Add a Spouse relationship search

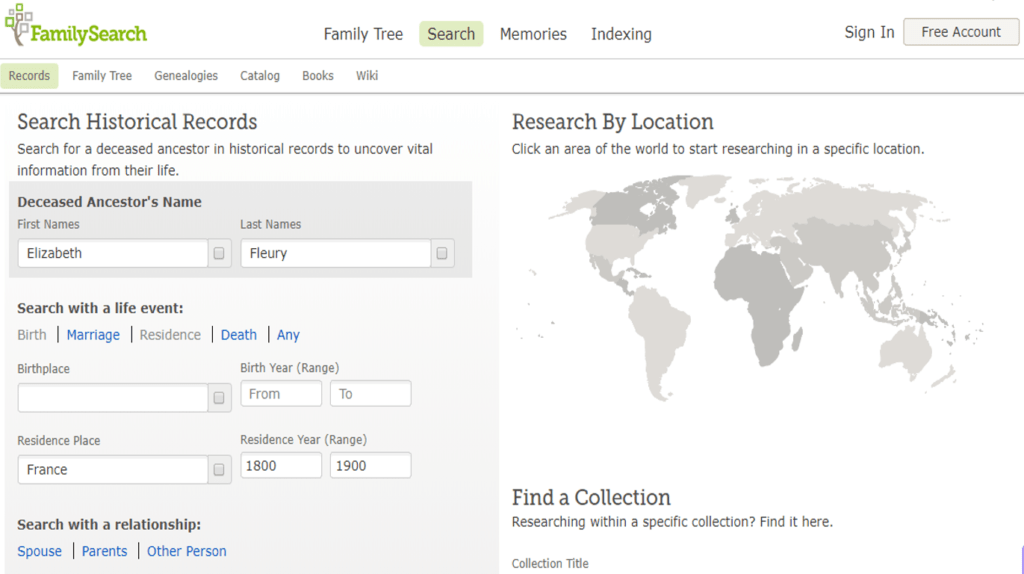[39, 551]
